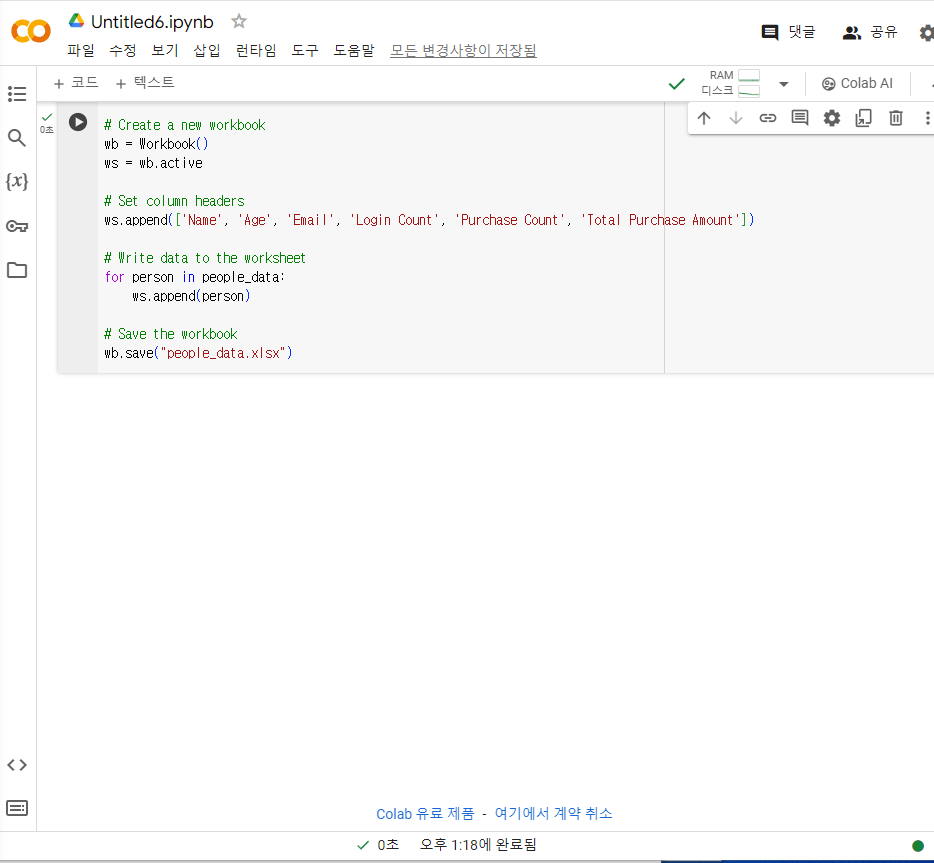The width and height of the screenshot is (934, 863).
Task: Open the 삽입 menu
Action: [x=207, y=51]
